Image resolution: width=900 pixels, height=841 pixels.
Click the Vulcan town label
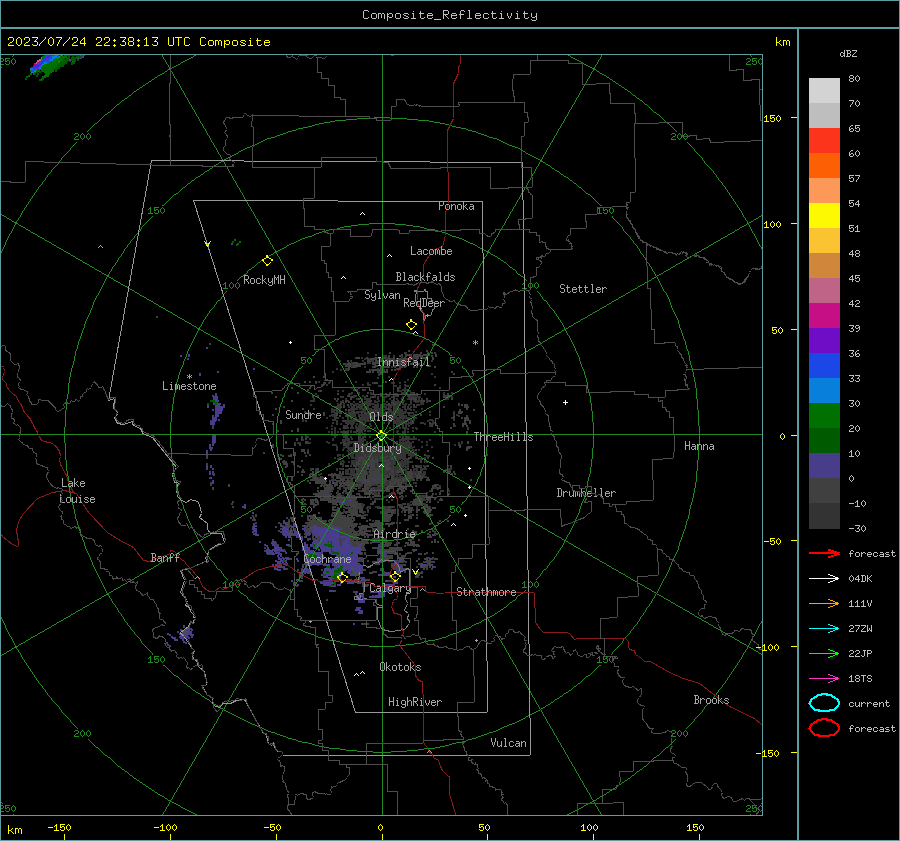508,743
